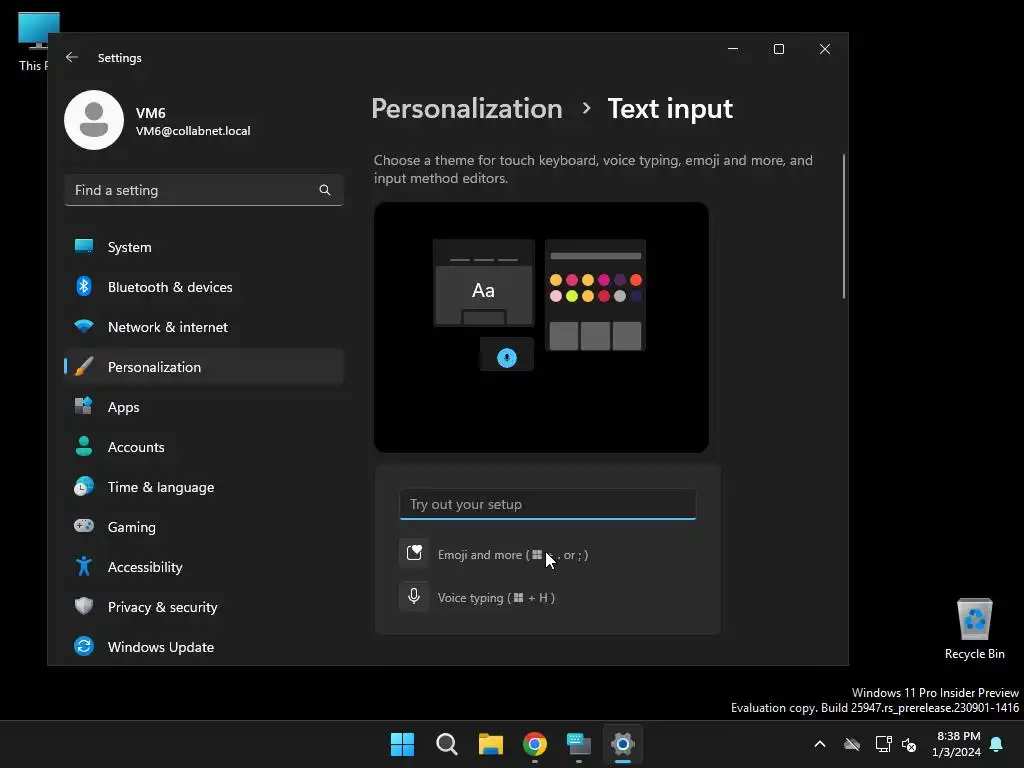
Task: Launch Google Chrome from the taskbar
Action: point(535,744)
